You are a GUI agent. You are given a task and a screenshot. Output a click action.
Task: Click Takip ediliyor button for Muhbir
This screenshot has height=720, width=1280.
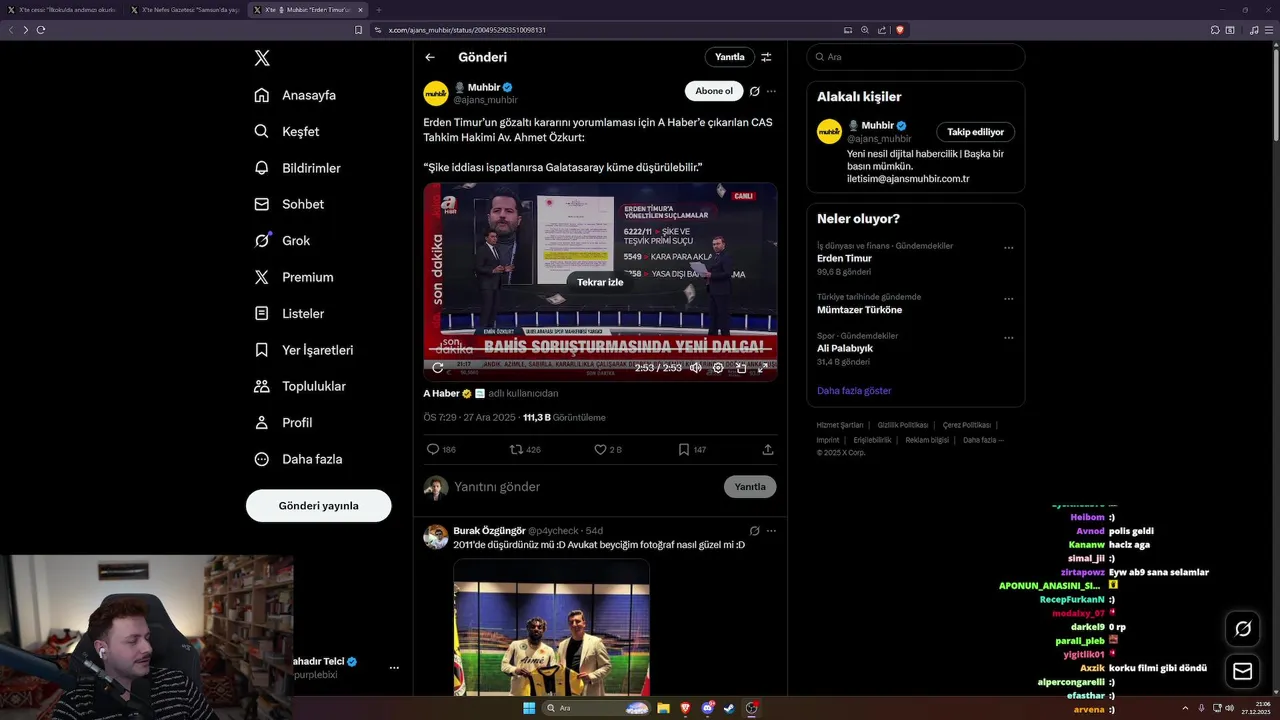point(976,132)
